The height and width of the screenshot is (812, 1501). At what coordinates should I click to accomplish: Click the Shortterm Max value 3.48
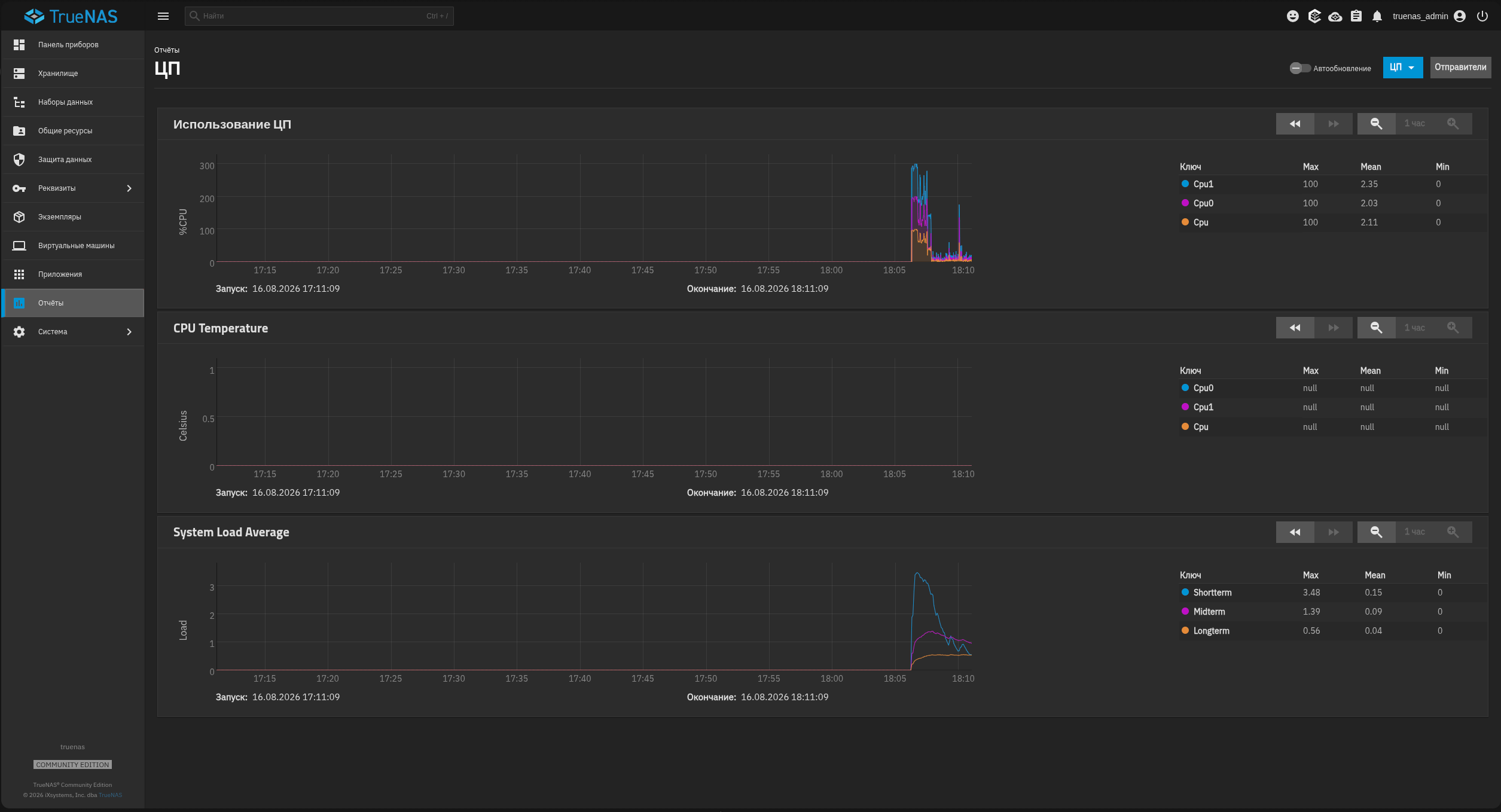1311,593
